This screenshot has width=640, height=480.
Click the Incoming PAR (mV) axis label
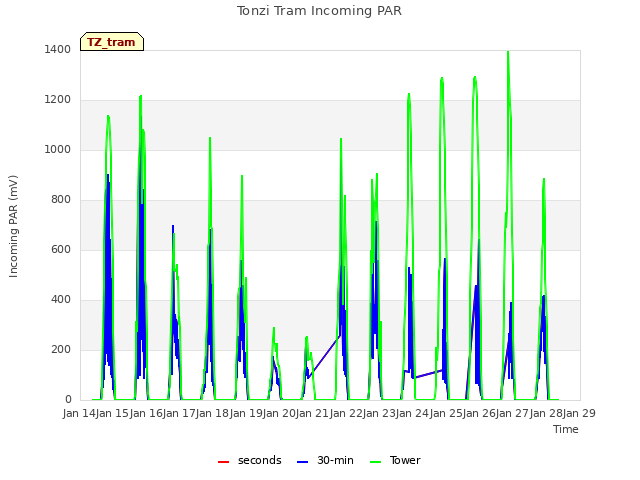click(x=13, y=227)
